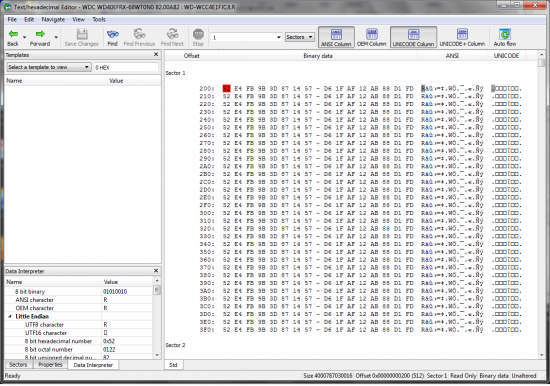The image size is (550, 386).
Task: Select the 'OEM character' row
Action: pyautogui.click(x=79, y=308)
